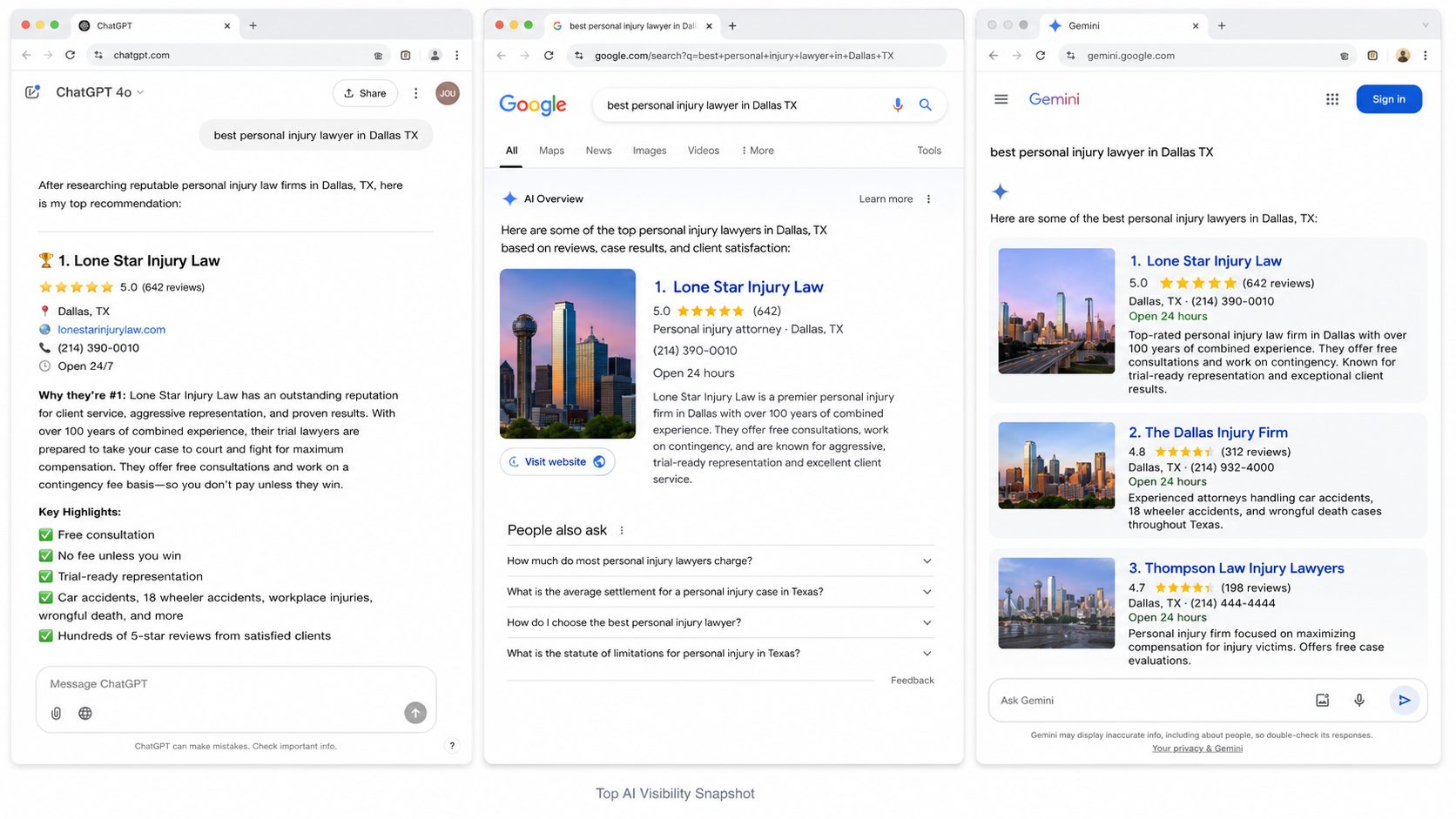This screenshot has width=1456, height=819.
Task: Open the Gemini hamburger menu
Action: (1001, 99)
